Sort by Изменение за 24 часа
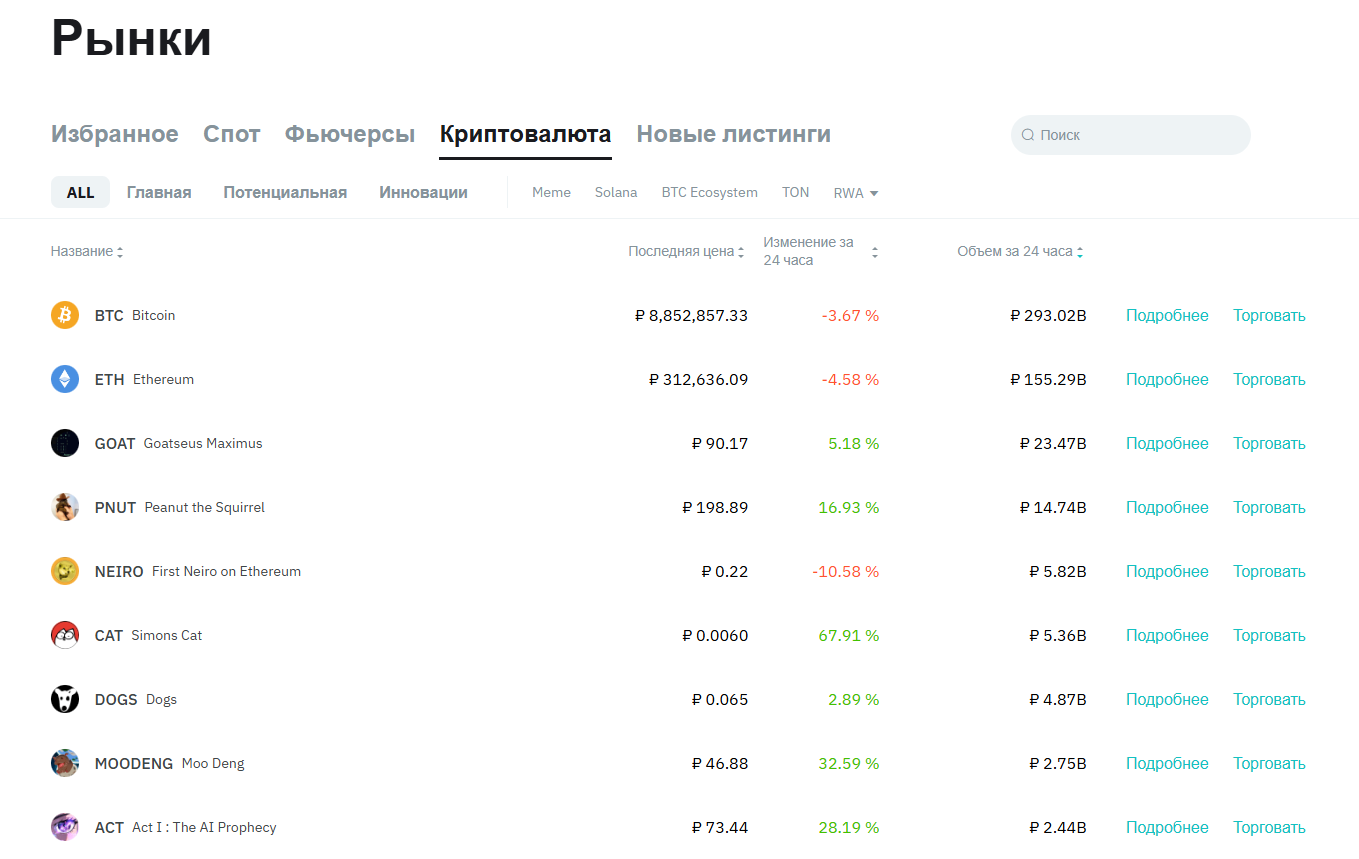Viewport: 1359px width, 859px height. tap(820, 251)
